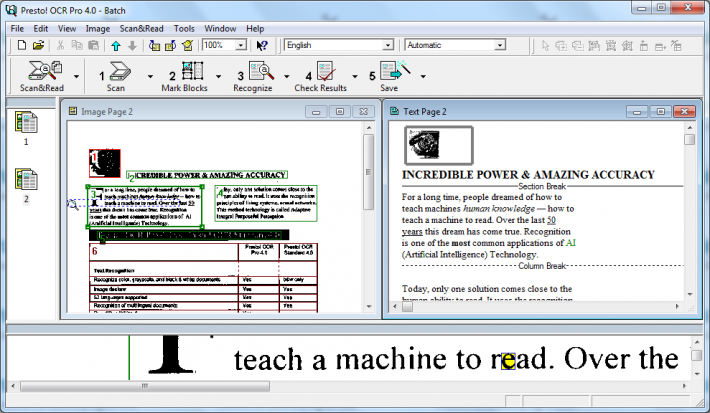
Task: Click the subtract-block (minus) tool icon
Action: click(x=578, y=46)
